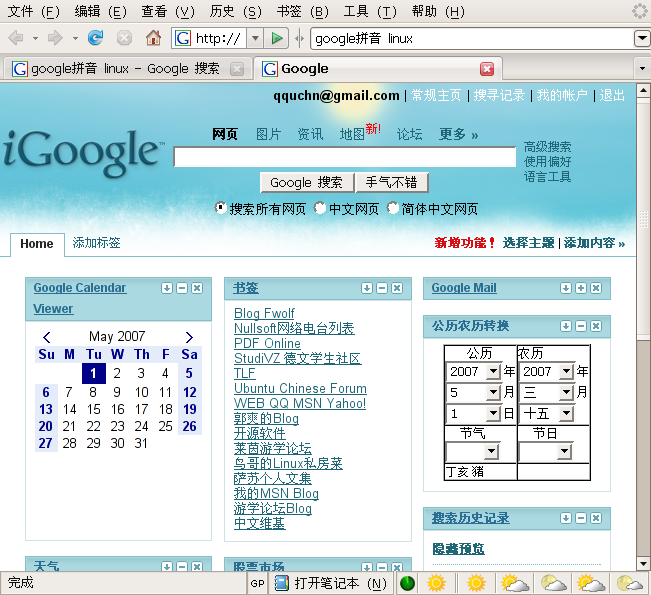Open the search bar engine dropdown
Viewport: 651px width, 595px height.
point(642,39)
